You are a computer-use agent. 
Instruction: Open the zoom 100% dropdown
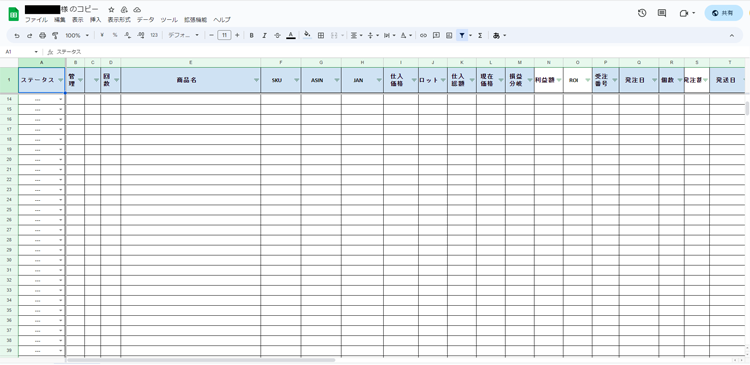pyautogui.click(x=77, y=35)
